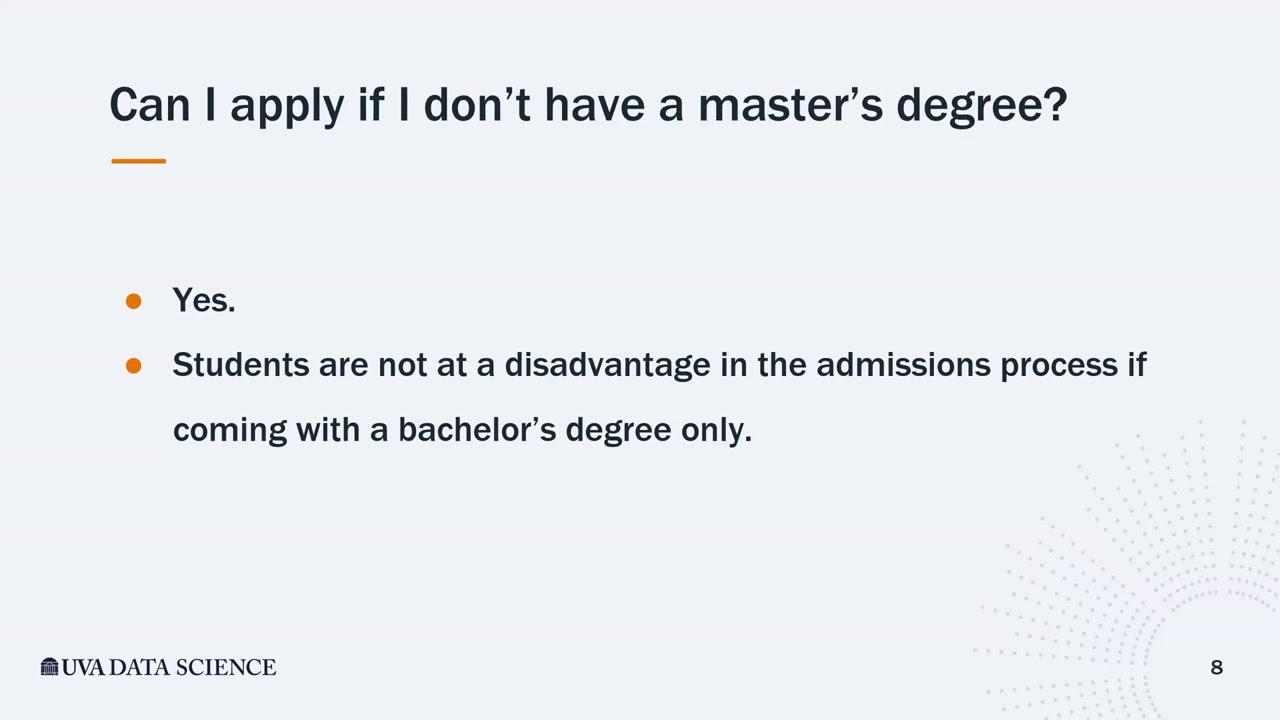Click the UVA DATA SCIENCE wordmark
Screen dimensions: 1280x720
point(168,667)
